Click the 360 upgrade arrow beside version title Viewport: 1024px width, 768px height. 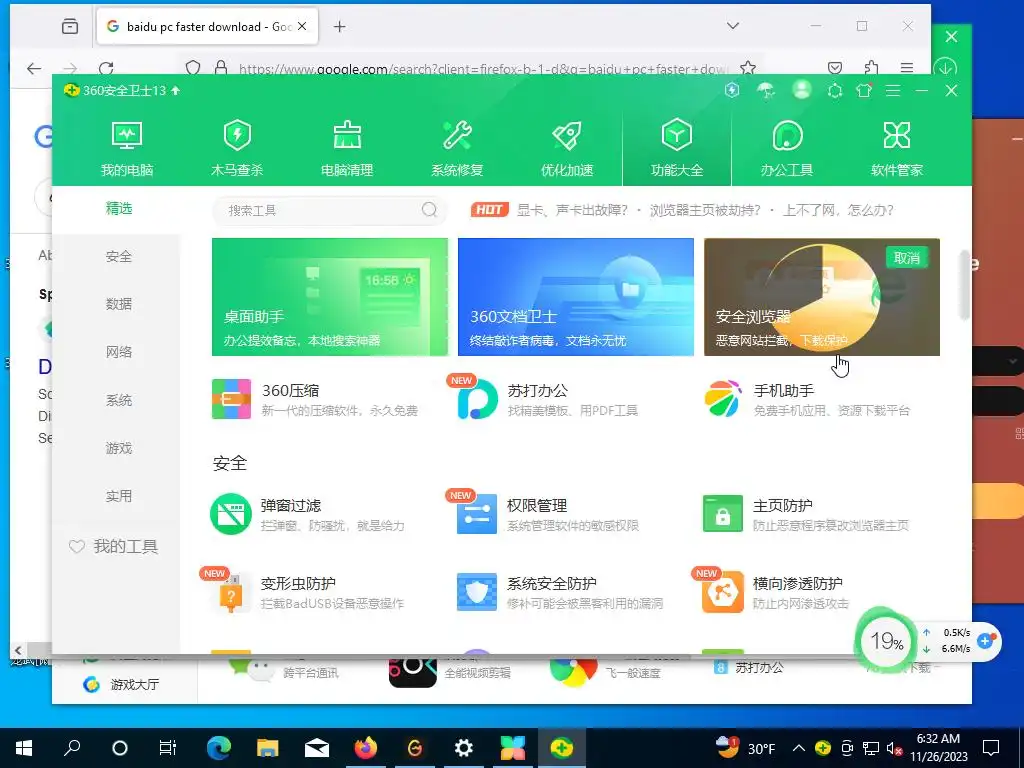(x=176, y=91)
